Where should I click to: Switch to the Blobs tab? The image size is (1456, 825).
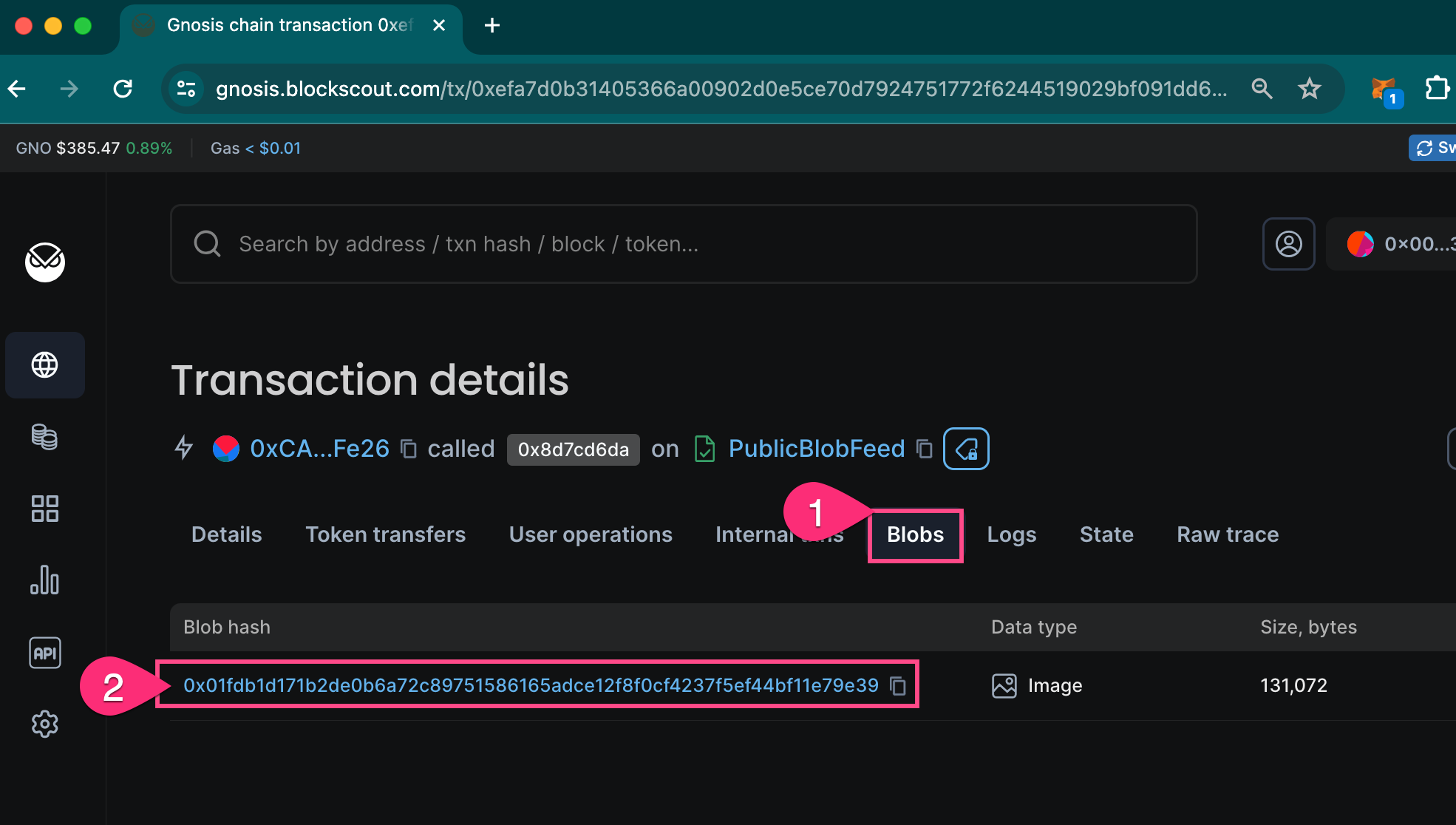coord(915,534)
